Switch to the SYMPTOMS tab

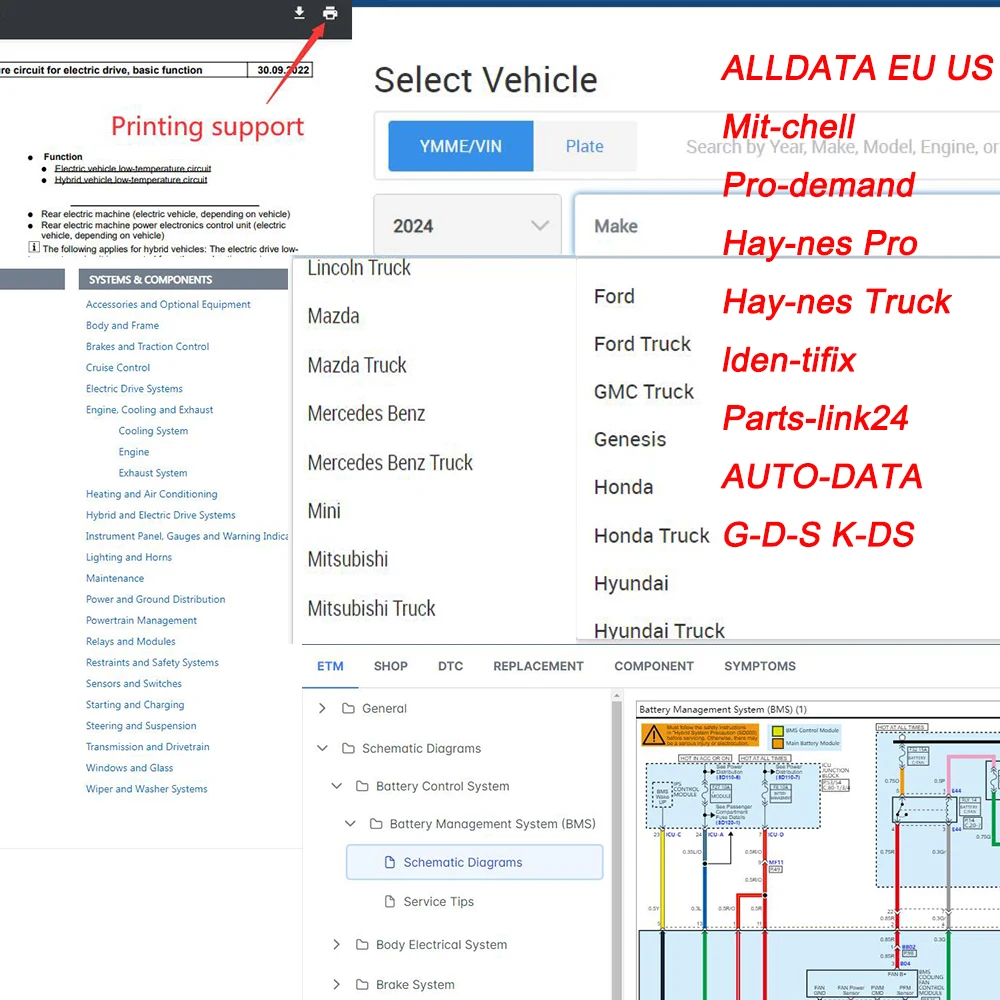(x=760, y=666)
